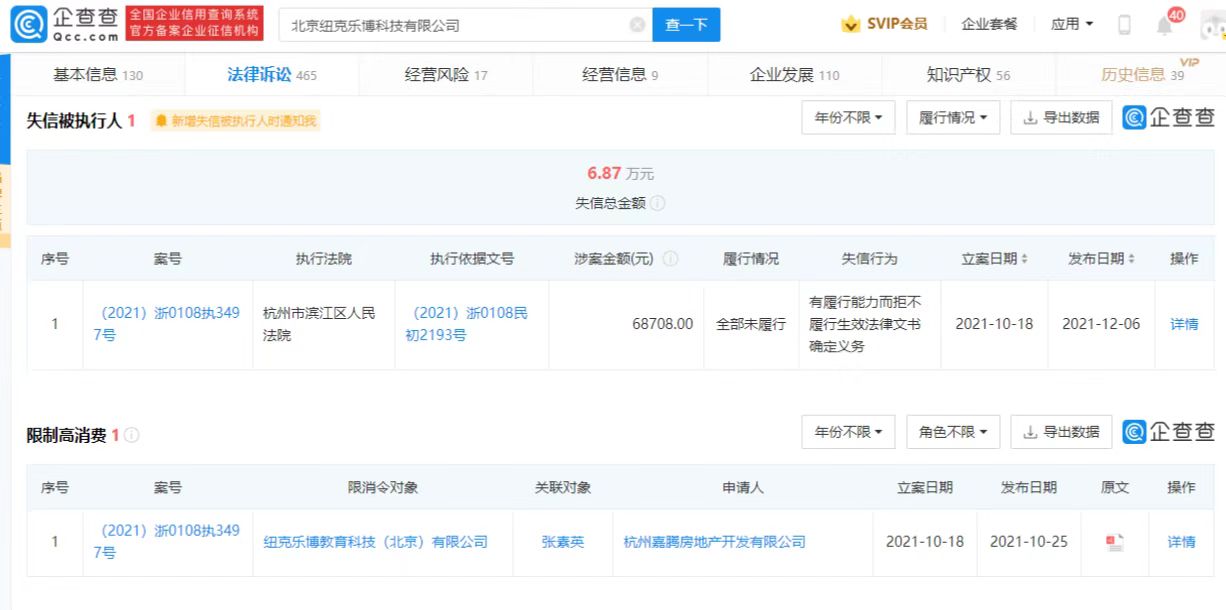Open 角色不限 filter dropdown
The height and width of the screenshot is (610, 1226).
pos(952,432)
